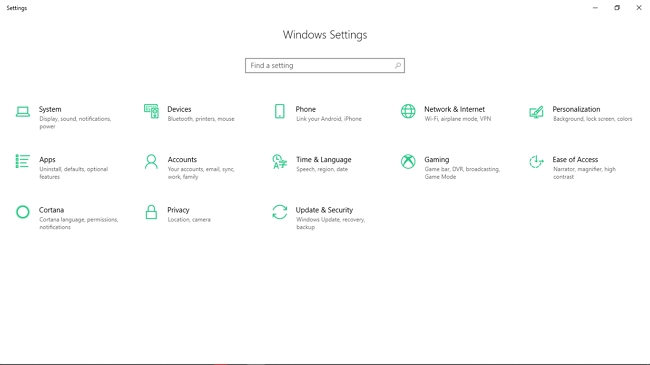650x365 pixels.
Task: Open the Update & Security label
Action: point(324,210)
